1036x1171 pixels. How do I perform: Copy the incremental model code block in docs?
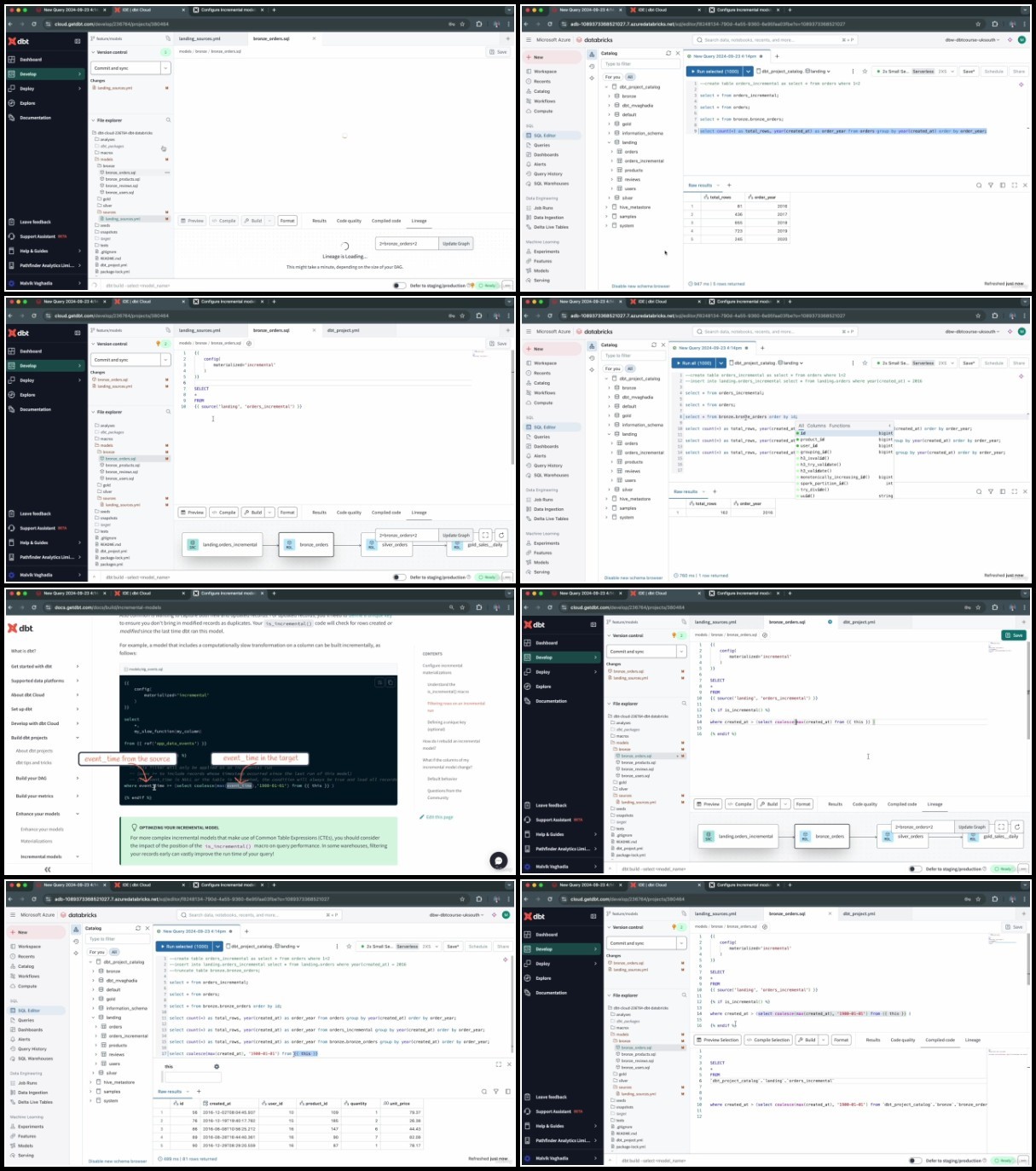click(391, 682)
